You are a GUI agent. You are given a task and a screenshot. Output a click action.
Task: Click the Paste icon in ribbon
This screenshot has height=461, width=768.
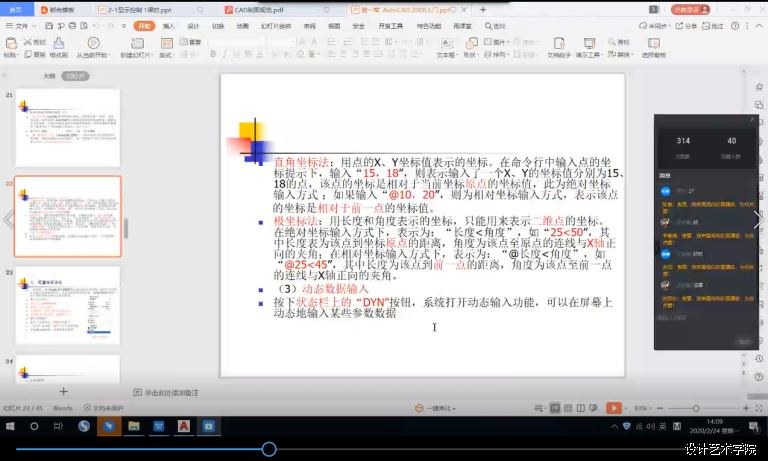click(11, 44)
